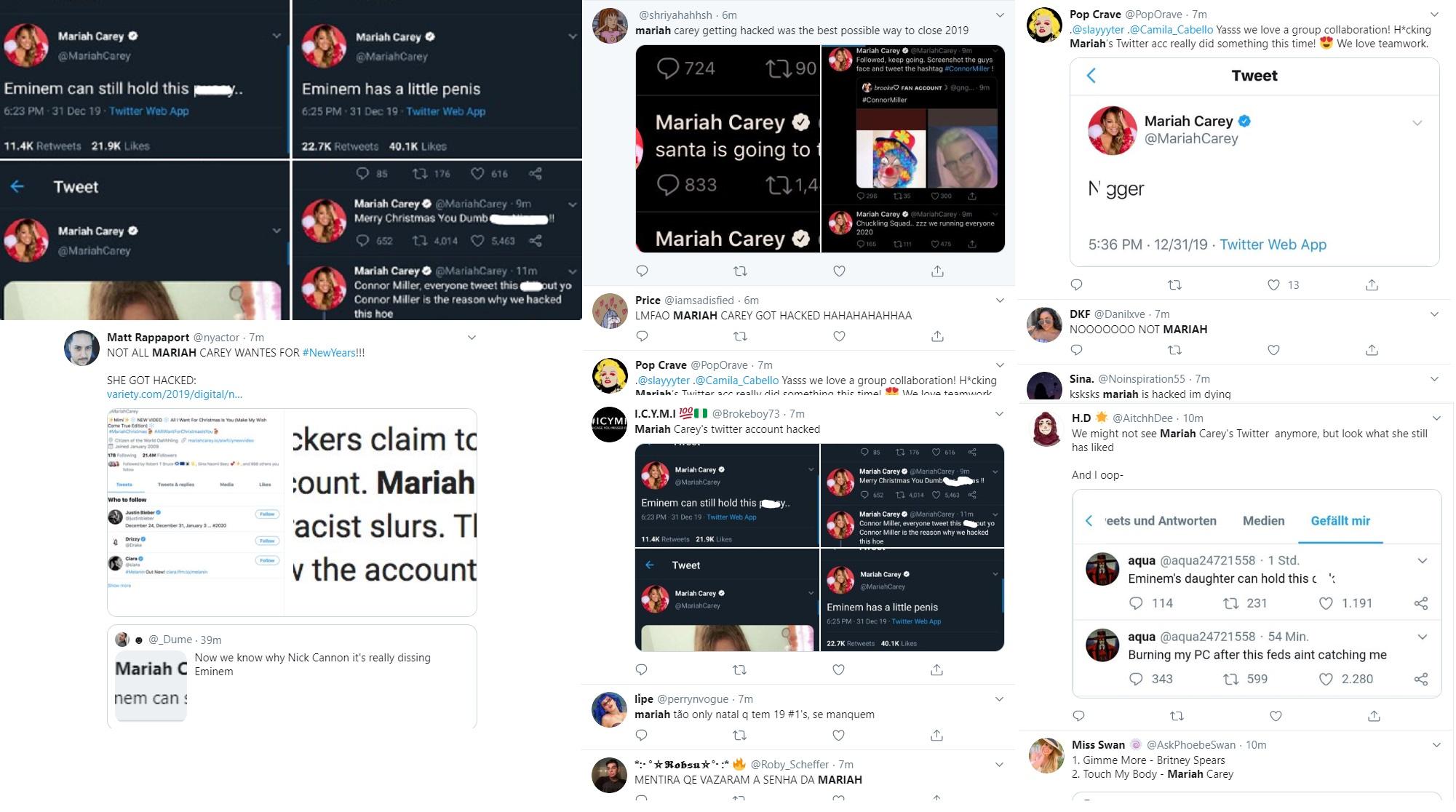Viewport: 1456px width, 812px height.
Task: Select the Gefällt mir tab
Action: click(1340, 521)
